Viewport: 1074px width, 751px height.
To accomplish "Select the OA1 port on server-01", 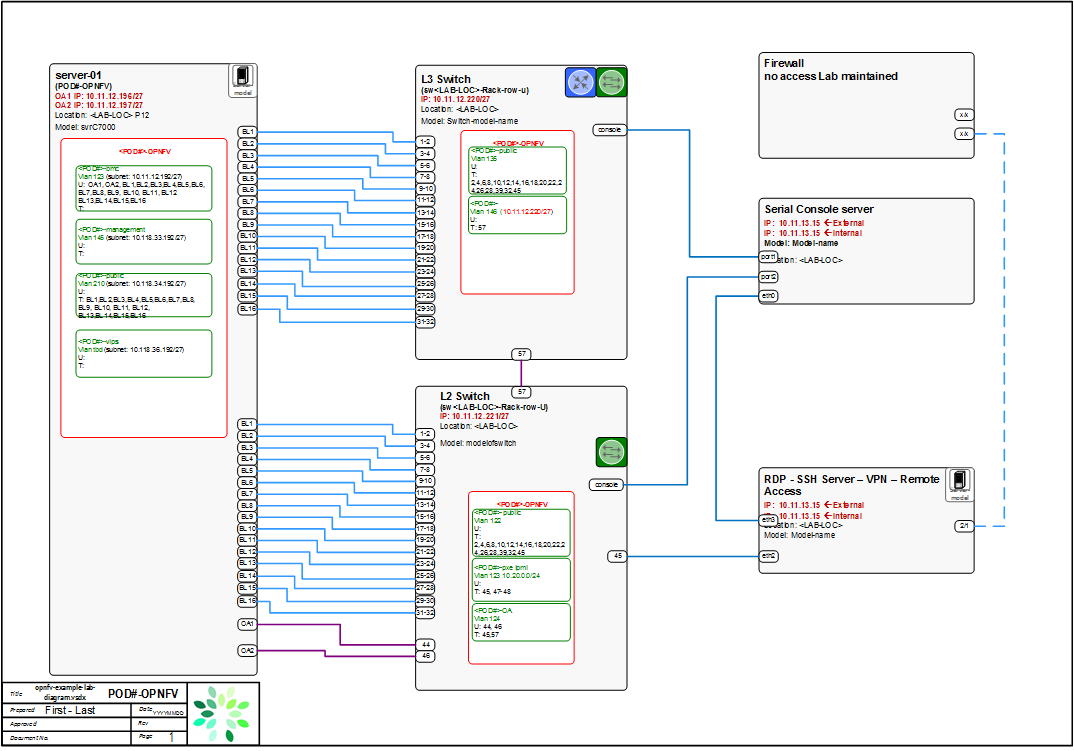I will click(247, 624).
